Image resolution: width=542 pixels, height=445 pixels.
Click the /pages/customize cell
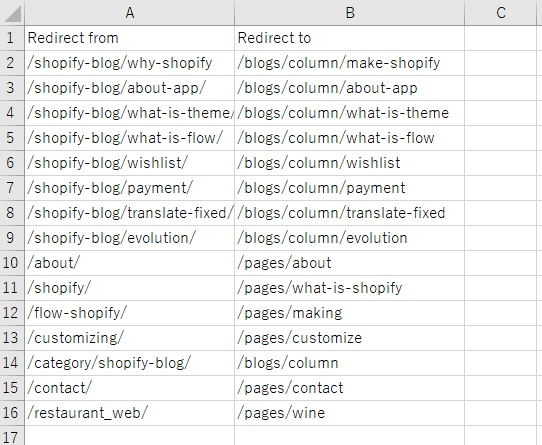(349, 338)
